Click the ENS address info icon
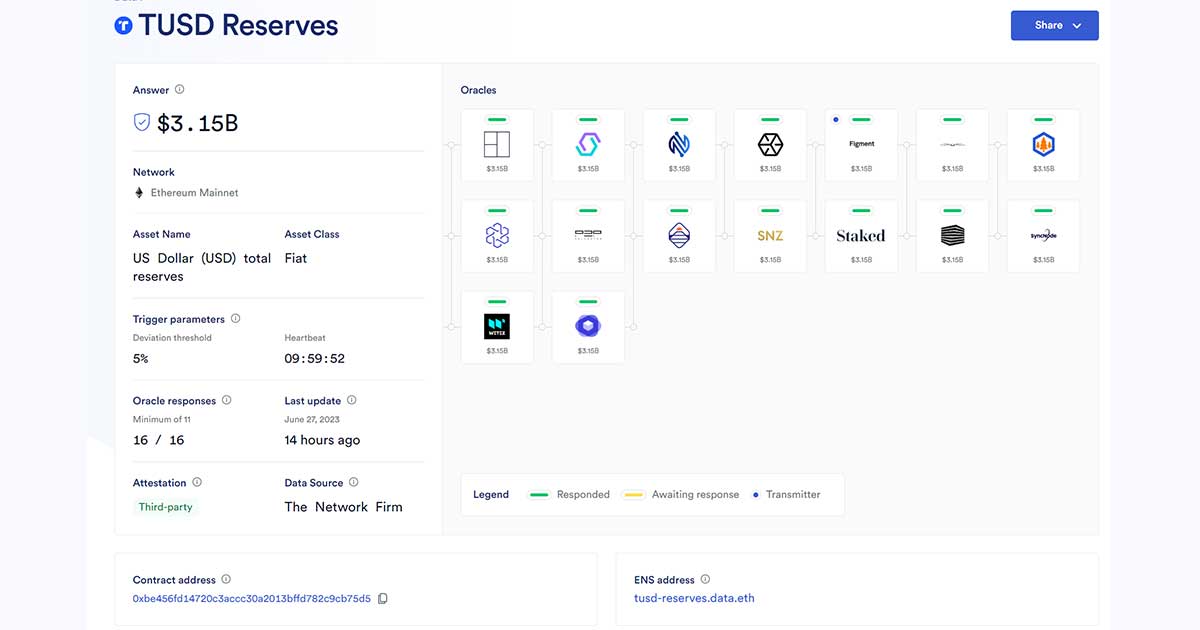 click(x=705, y=579)
